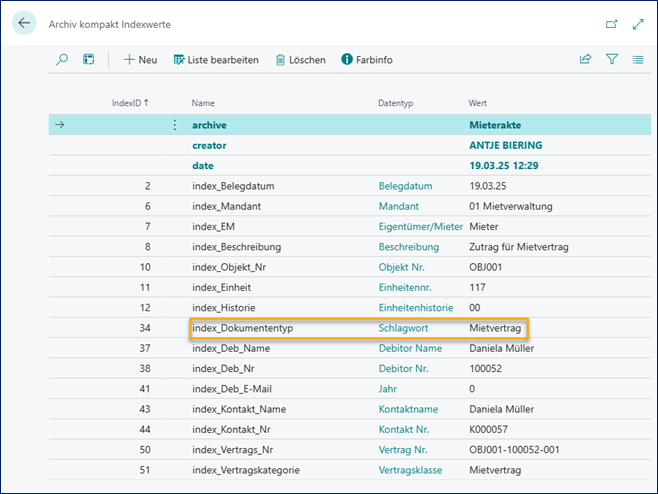The width and height of the screenshot is (658, 494).
Task: Sort by IndexID column header
Action: click(130, 103)
